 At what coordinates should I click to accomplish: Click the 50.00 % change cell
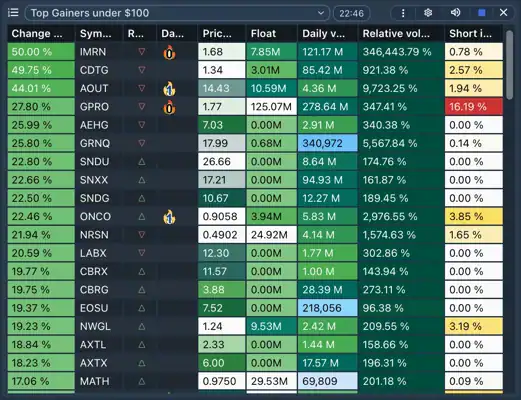click(x=41, y=52)
